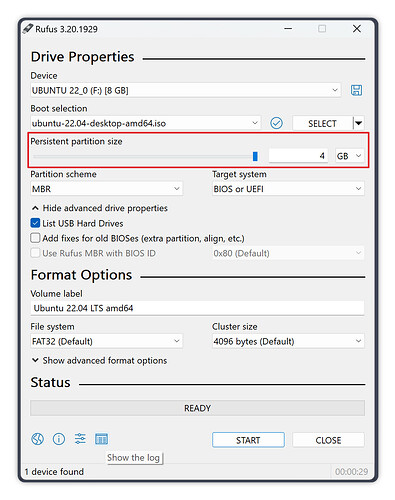Close Rufus window with X
This screenshot has height=500, width=395.
357,29
